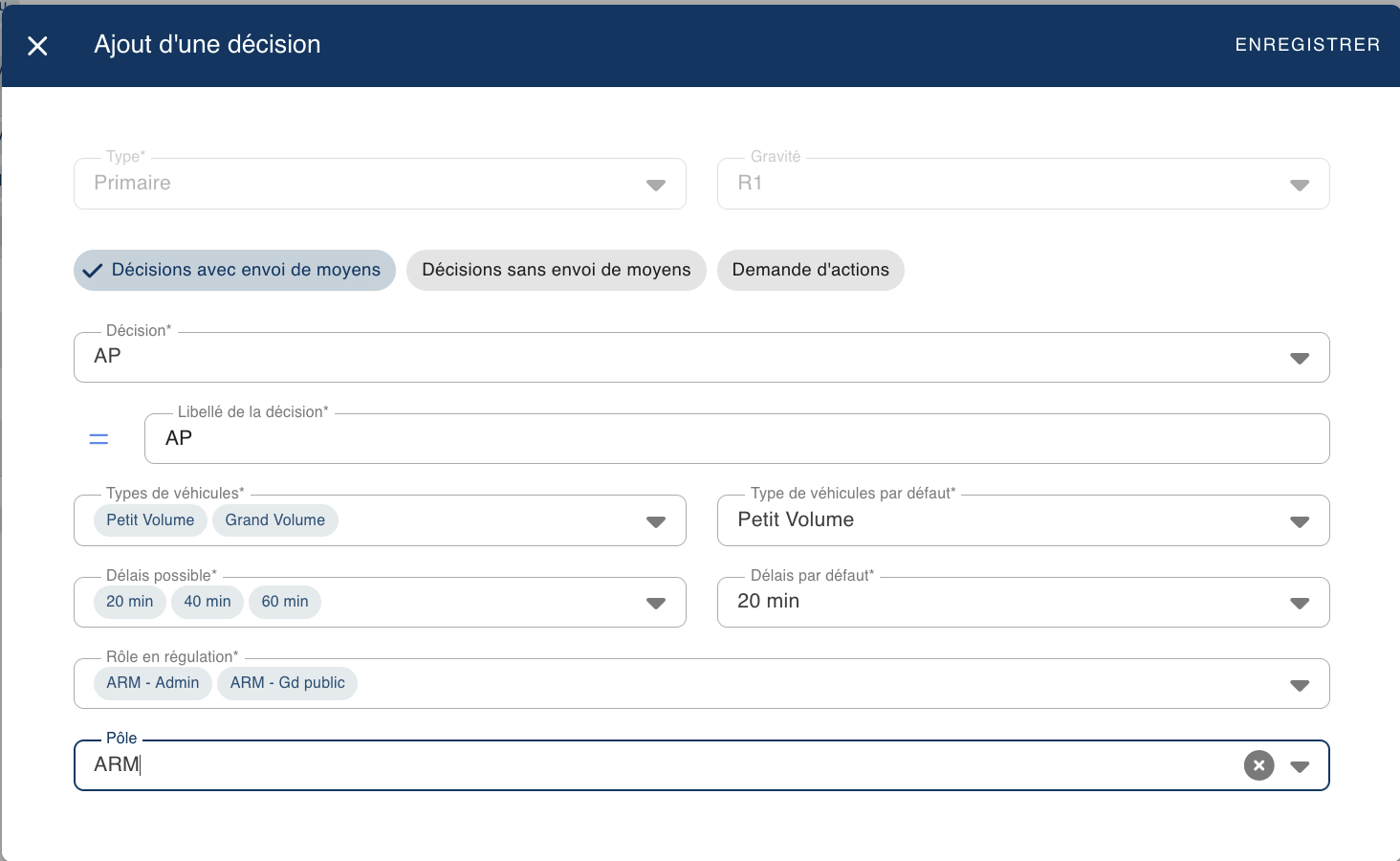Click the 40 min delay chip
Image resolution: width=1400 pixels, height=861 pixels.
(208, 602)
